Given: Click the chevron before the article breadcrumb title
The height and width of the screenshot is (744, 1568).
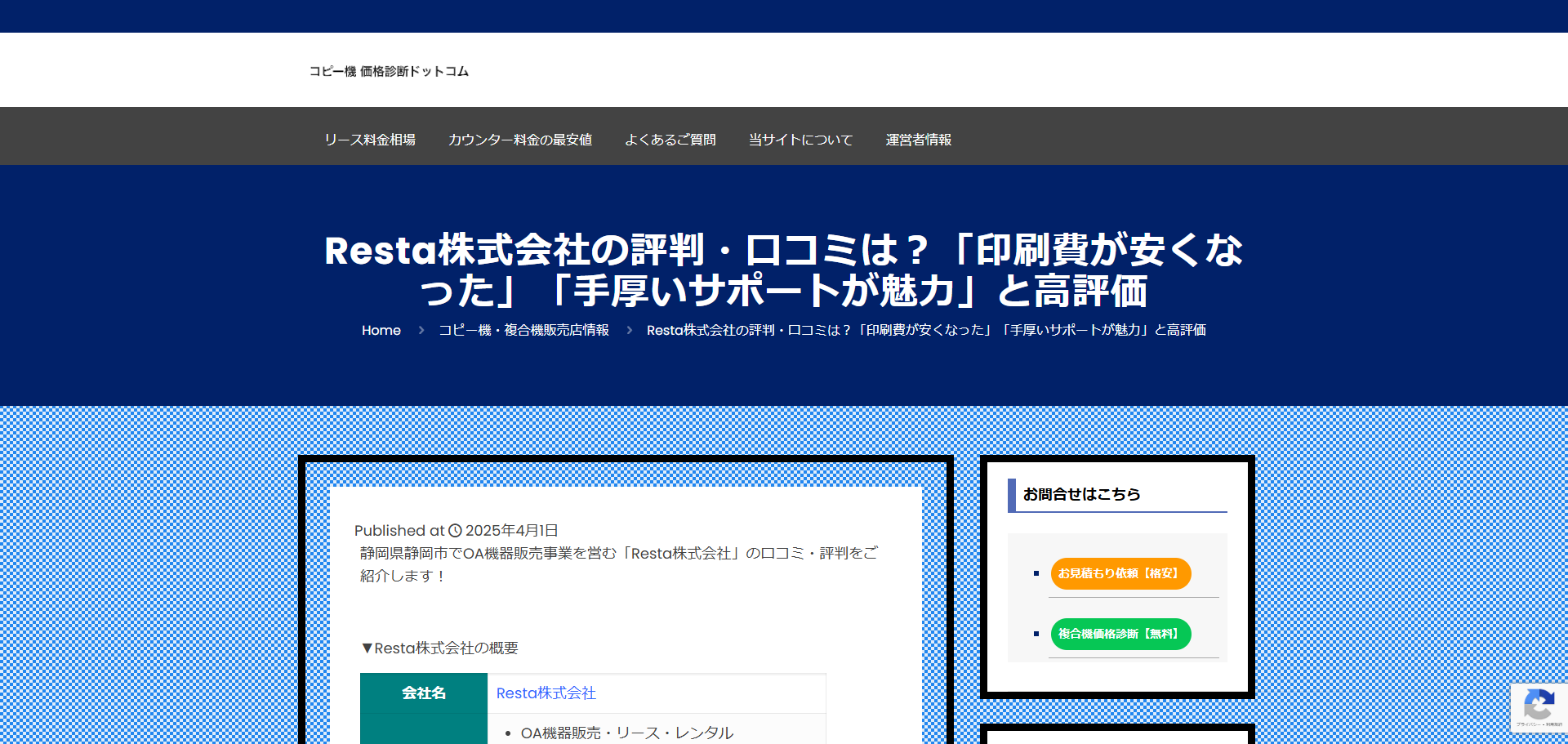Looking at the screenshot, I should click(628, 330).
